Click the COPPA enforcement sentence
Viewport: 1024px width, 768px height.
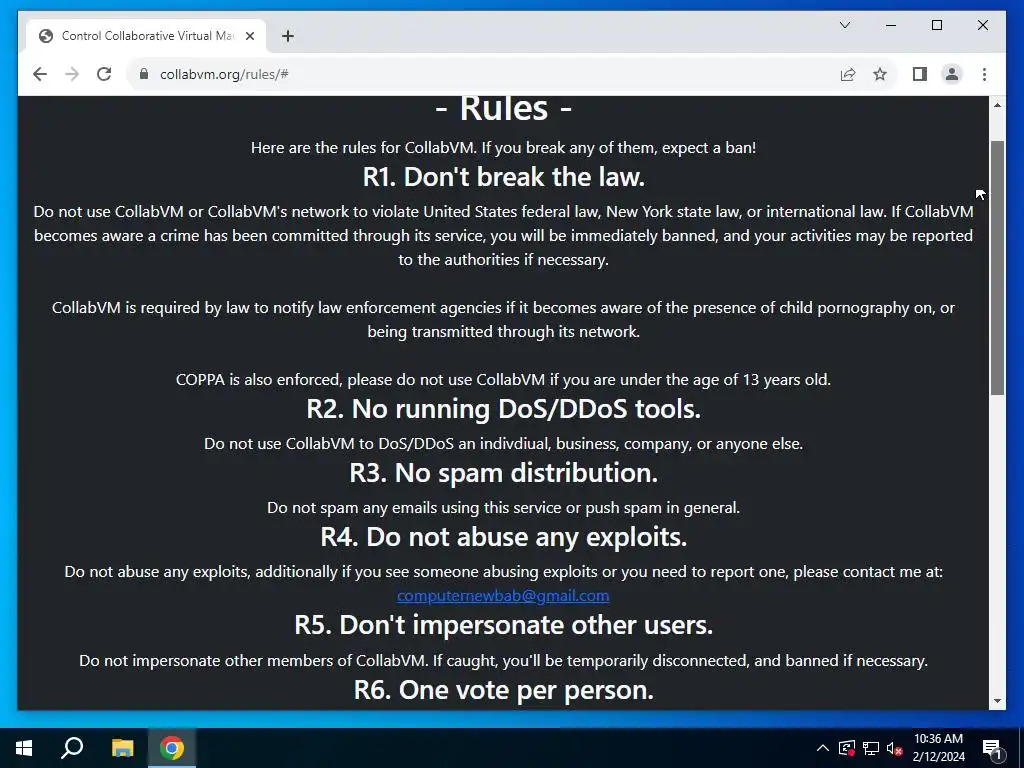[504, 379]
